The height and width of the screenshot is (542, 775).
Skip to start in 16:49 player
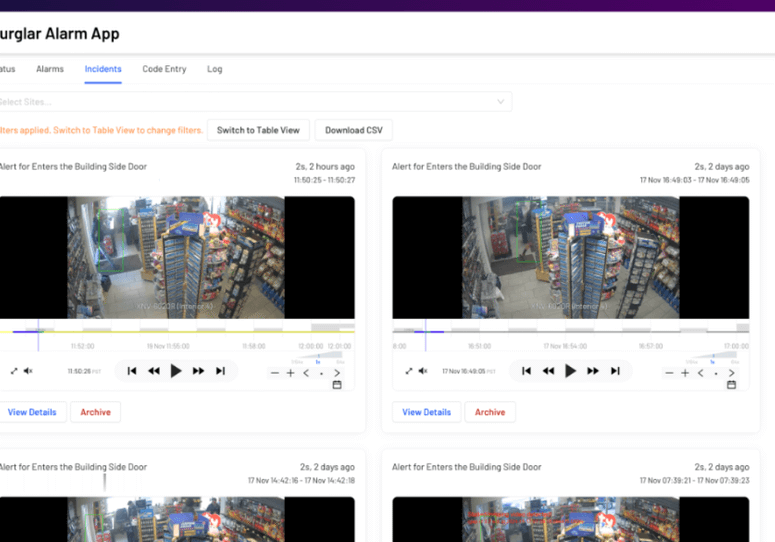(526, 371)
